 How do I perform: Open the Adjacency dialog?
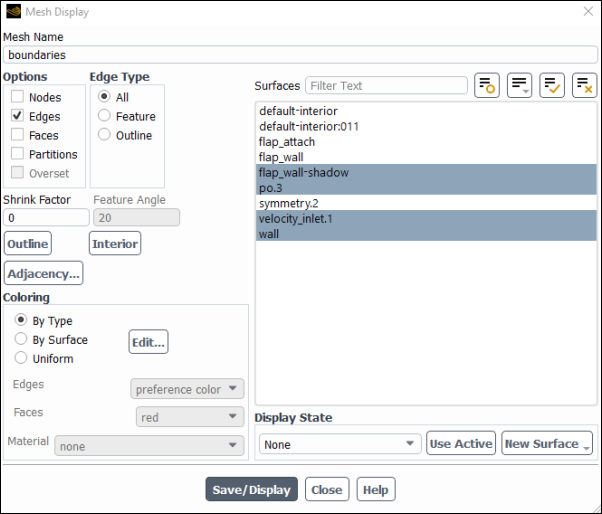pyautogui.click(x=43, y=273)
